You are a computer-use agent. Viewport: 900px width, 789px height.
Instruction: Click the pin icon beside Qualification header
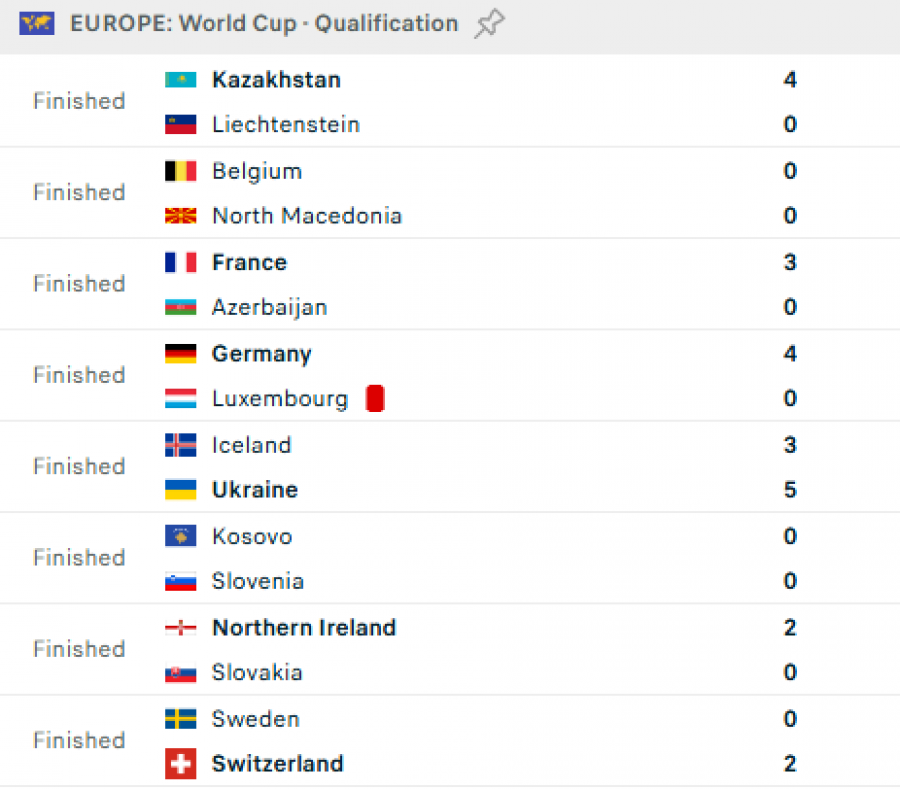[489, 24]
